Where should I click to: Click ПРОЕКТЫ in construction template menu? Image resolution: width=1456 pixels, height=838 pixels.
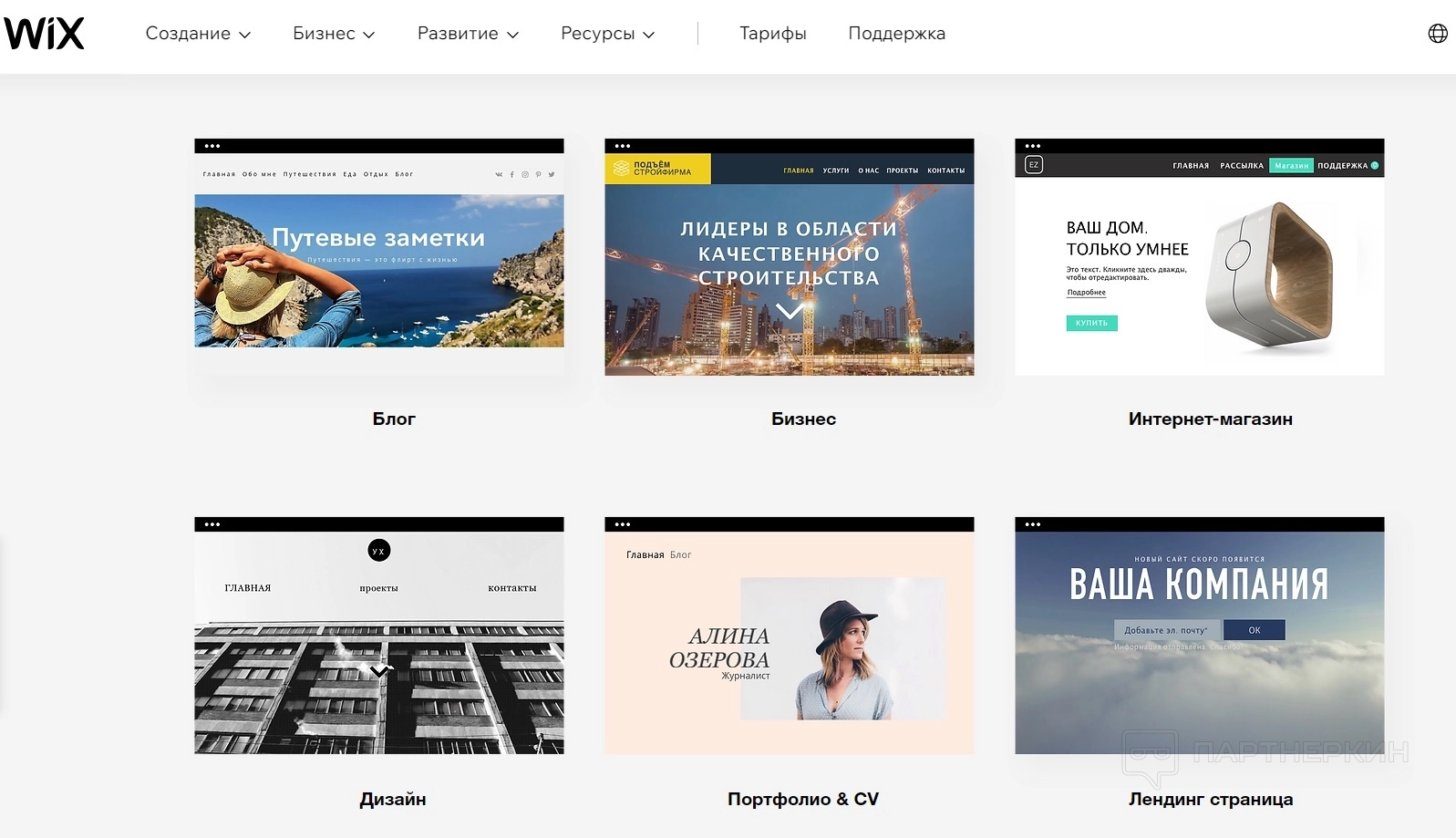[x=903, y=171]
